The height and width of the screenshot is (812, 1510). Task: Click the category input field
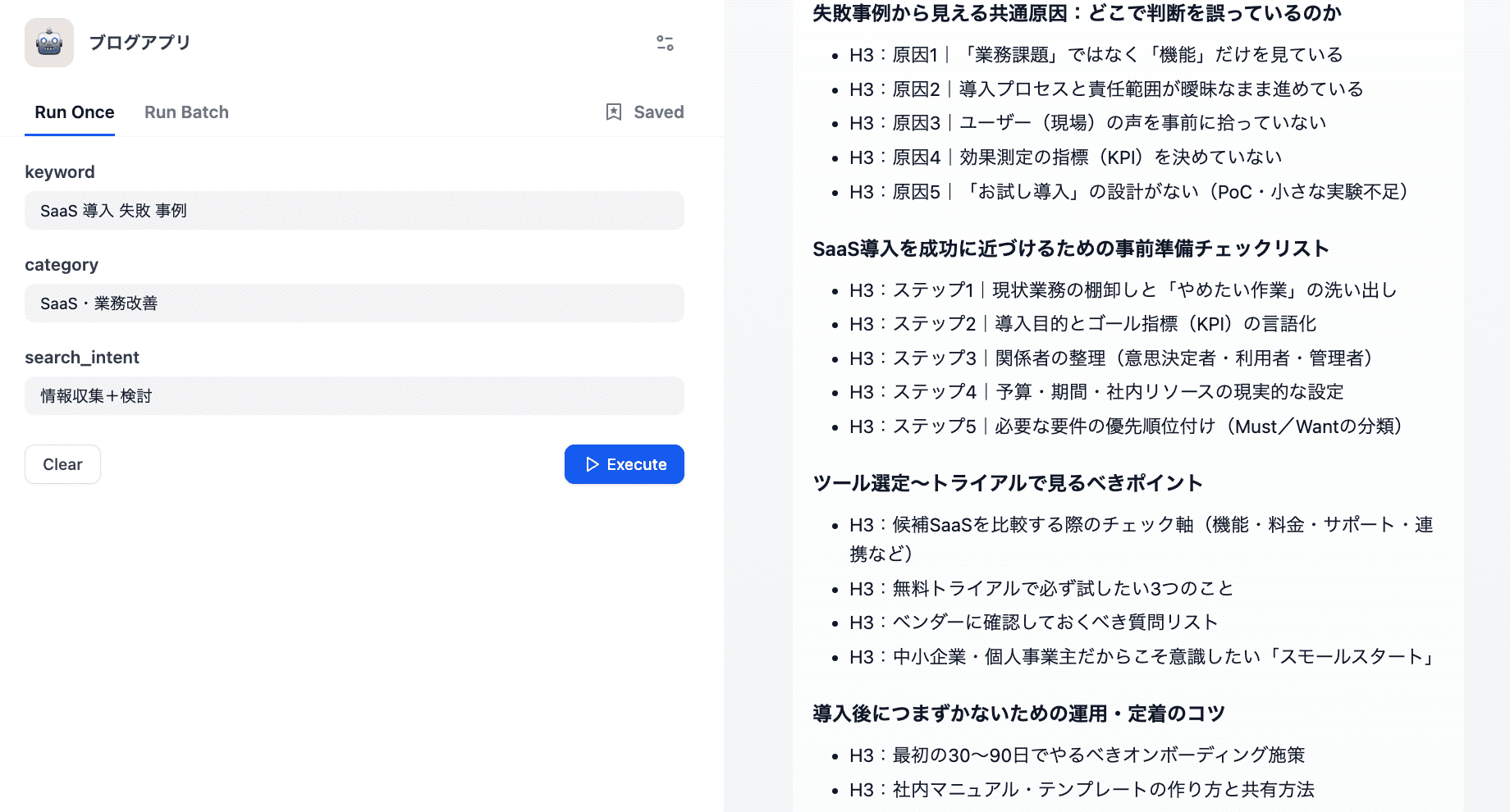click(x=355, y=303)
